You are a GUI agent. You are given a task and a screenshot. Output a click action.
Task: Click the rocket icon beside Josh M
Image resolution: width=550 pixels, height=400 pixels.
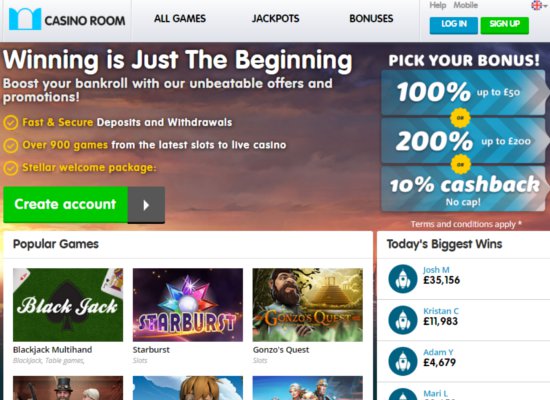(x=403, y=279)
